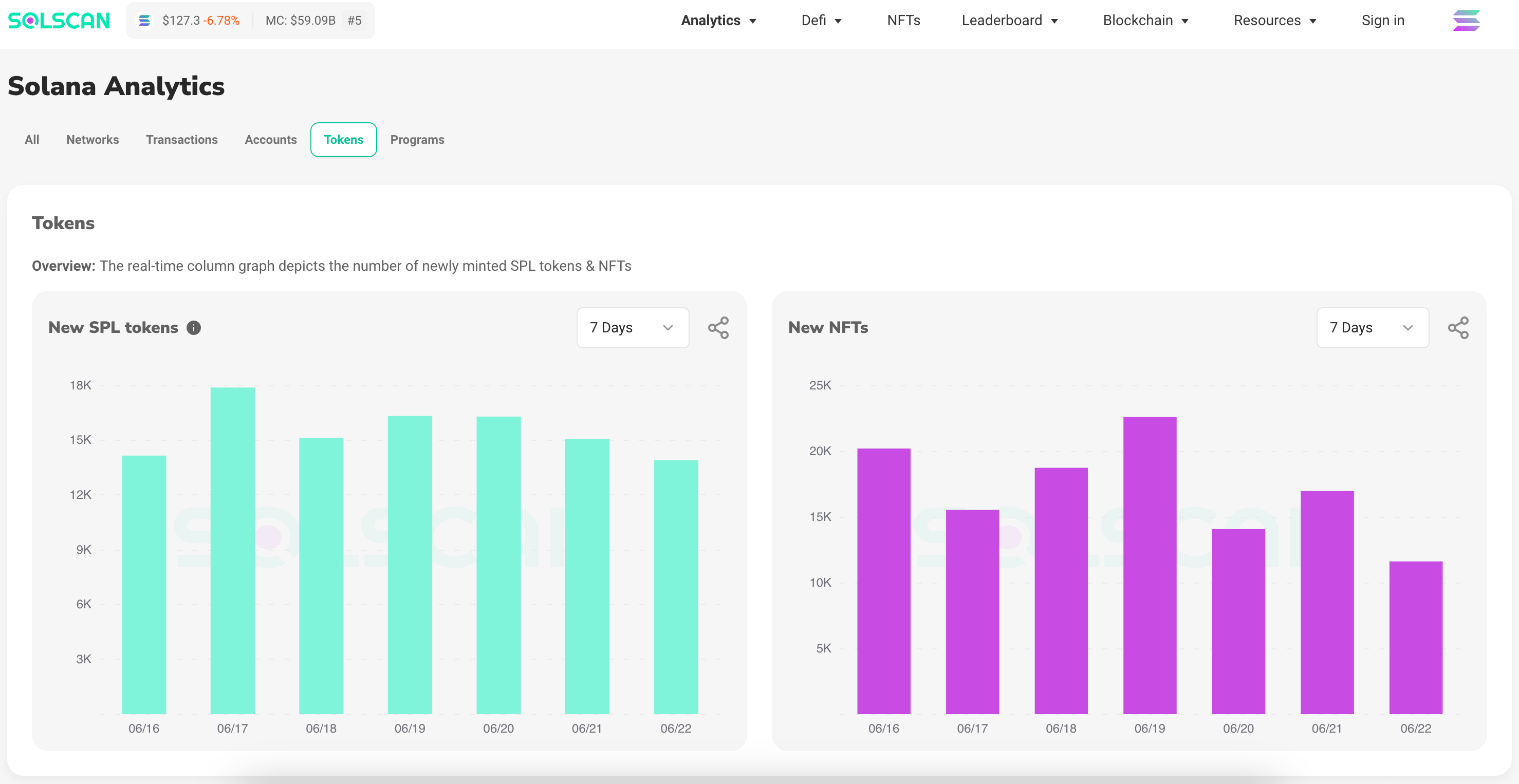Image resolution: width=1519 pixels, height=784 pixels.
Task: Click the Solscan logo
Action: point(59,21)
